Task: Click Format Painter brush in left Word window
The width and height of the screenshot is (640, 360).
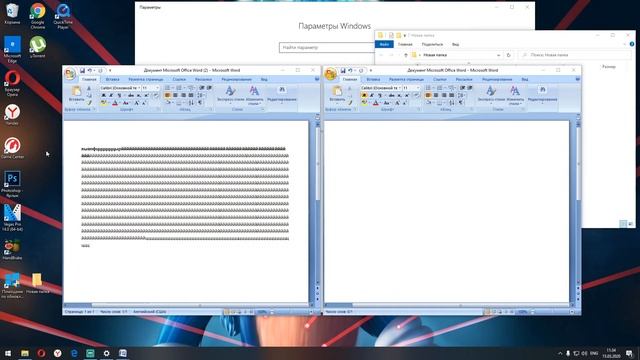Action: click(x=89, y=103)
